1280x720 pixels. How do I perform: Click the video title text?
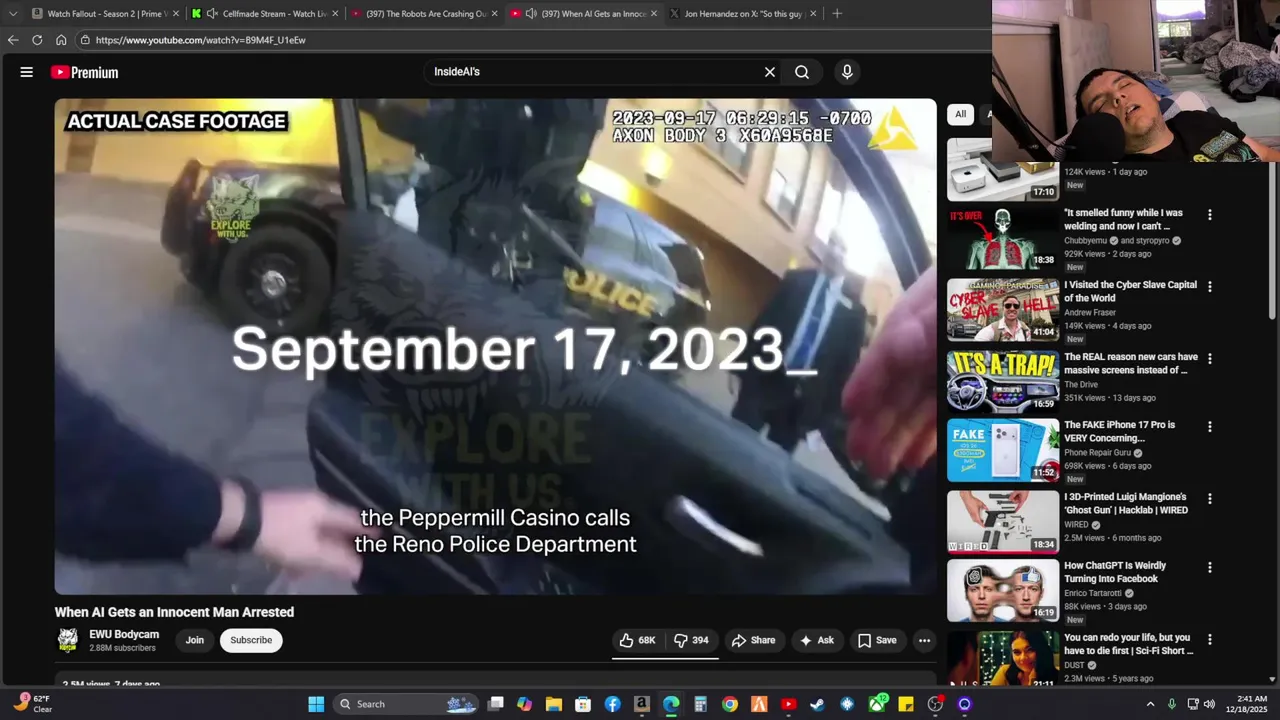pyautogui.click(x=174, y=612)
